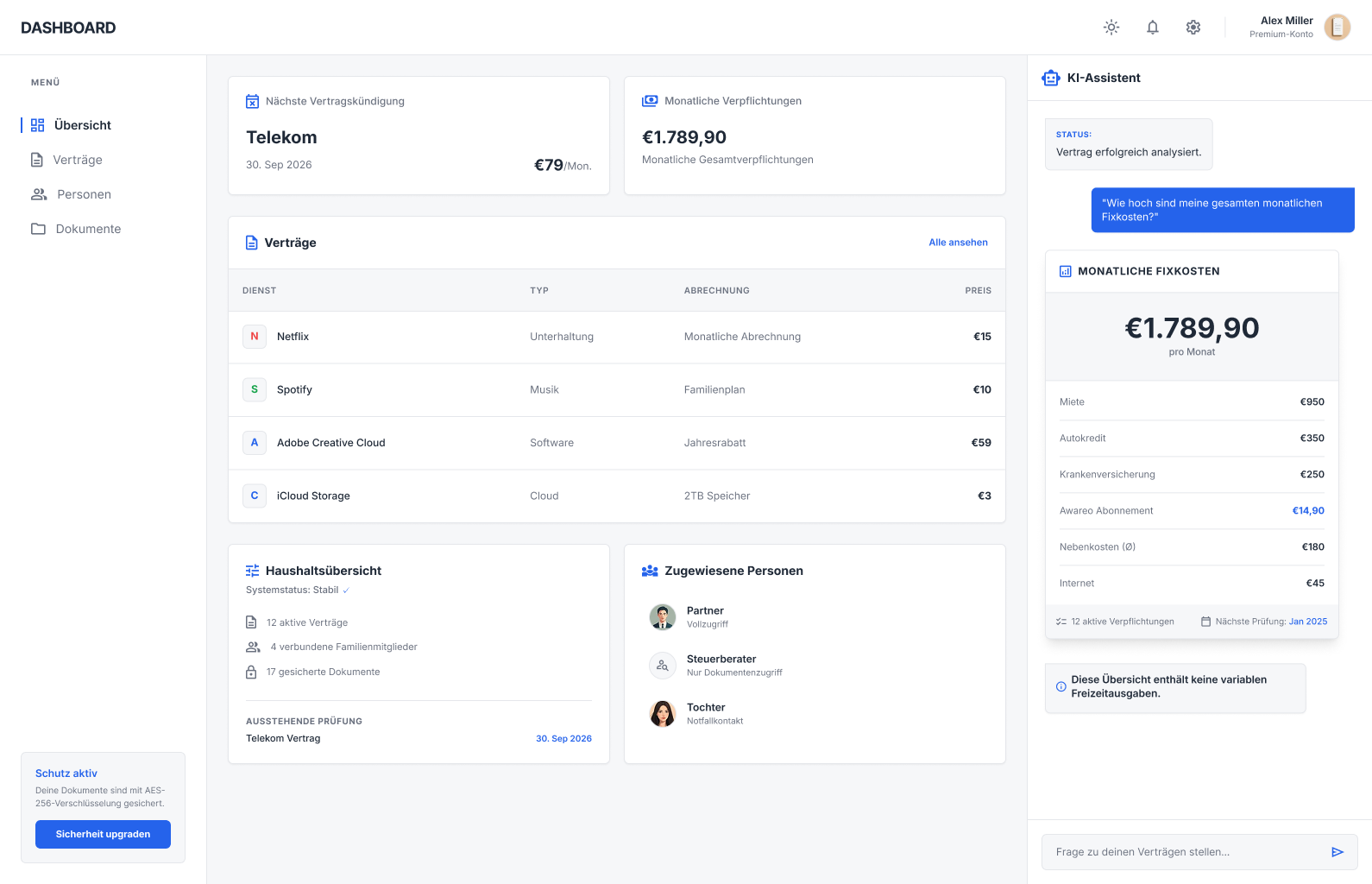Click the iCloud Storage C icon
Viewport: 1372px width, 884px height.
coord(255,496)
